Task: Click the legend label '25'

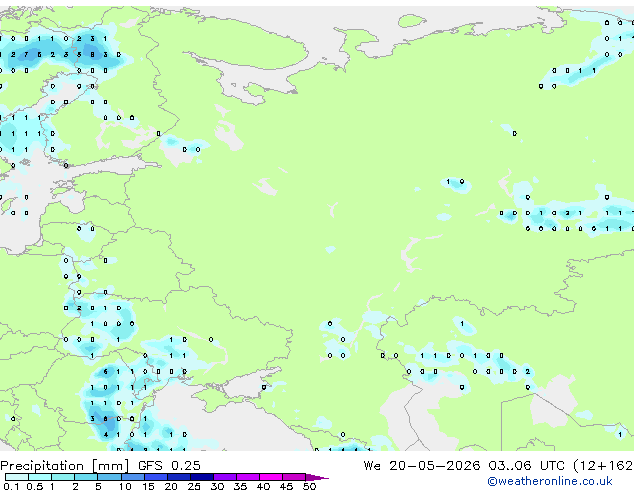Action: [x=194, y=486]
